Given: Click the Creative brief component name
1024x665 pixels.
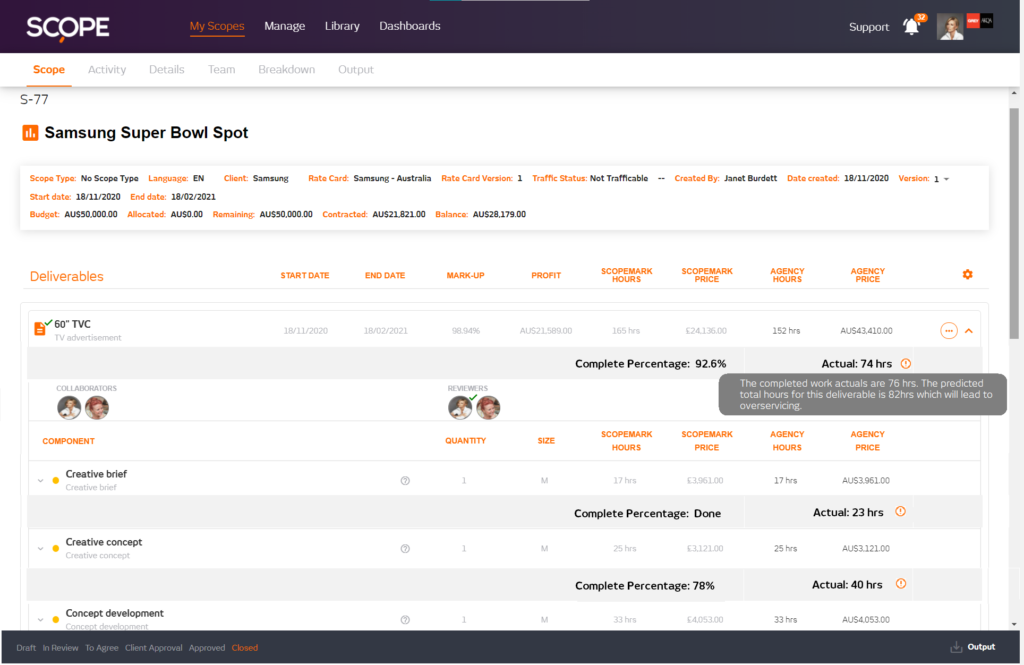Looking at the screenshot, I should (x=96, y=474).
